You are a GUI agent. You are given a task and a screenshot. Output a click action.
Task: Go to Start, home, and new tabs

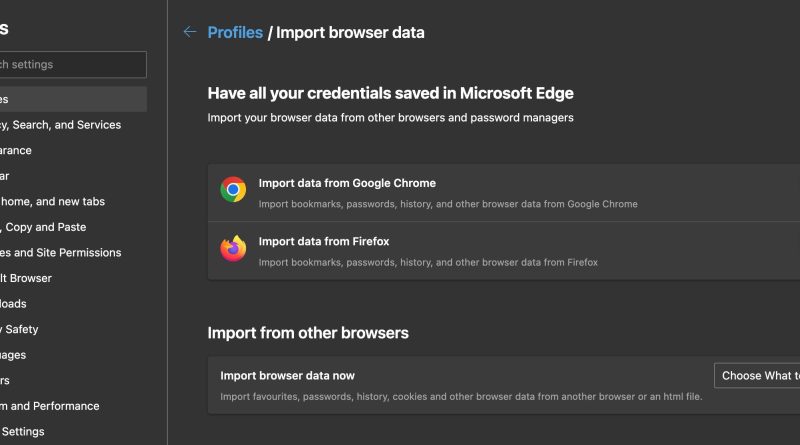pyautogui.click(x=52, y=202)
